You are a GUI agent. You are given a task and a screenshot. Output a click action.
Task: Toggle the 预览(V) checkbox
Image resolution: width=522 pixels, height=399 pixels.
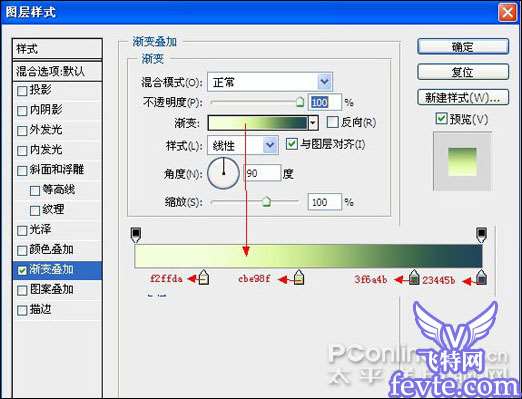(441, 118)
